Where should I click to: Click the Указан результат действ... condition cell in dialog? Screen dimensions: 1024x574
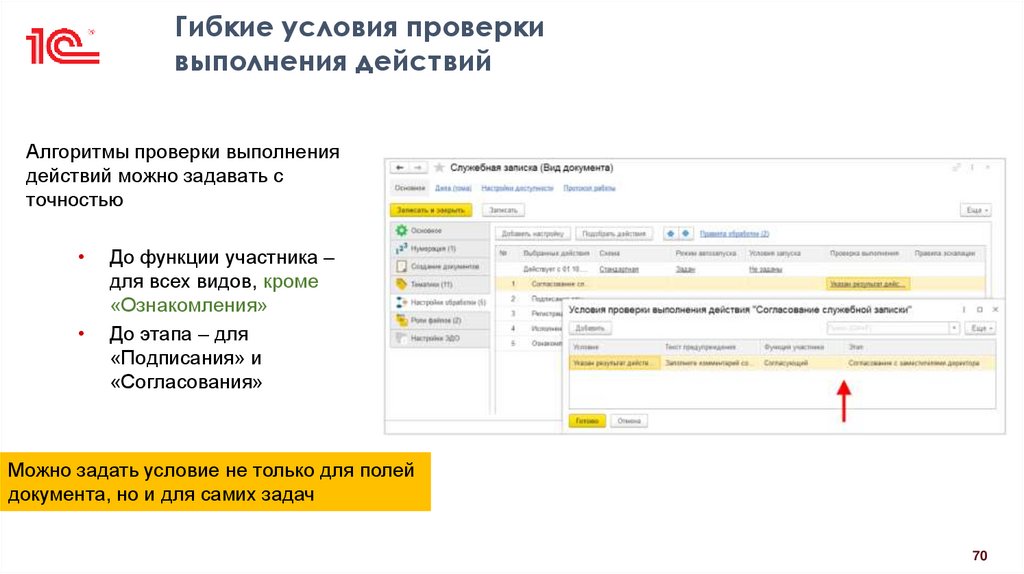[x=615, y=363]
